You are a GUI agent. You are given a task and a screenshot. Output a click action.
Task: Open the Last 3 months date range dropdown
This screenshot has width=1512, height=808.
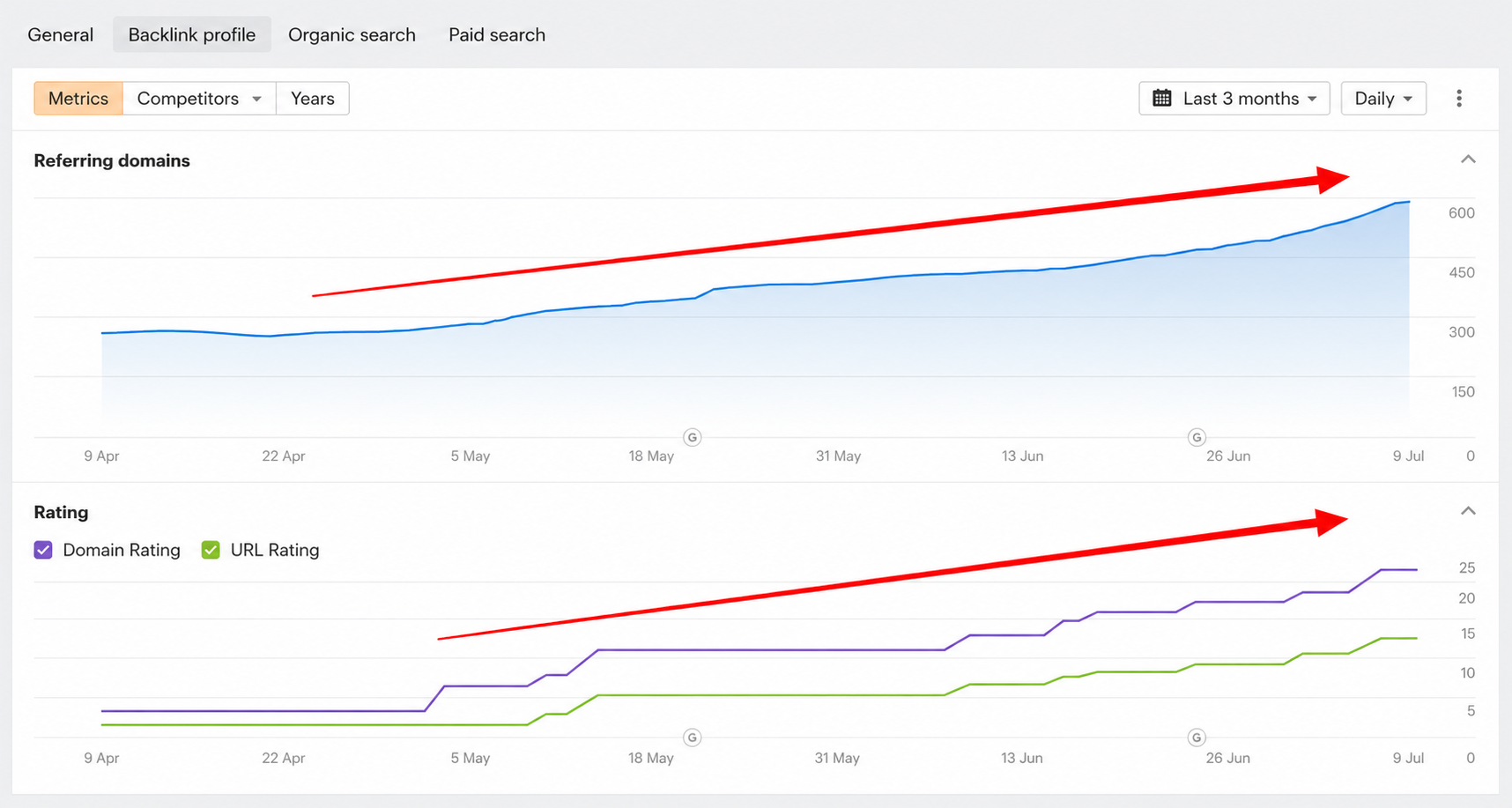[1234, 99]
